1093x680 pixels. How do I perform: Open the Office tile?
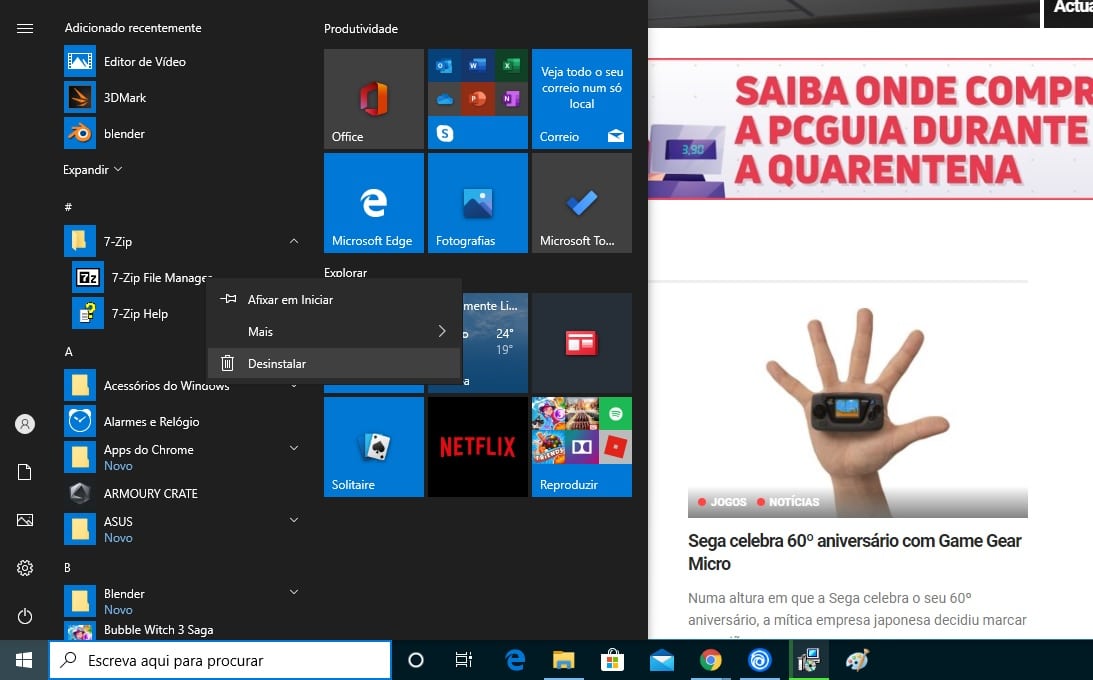(x=374, y=99)
